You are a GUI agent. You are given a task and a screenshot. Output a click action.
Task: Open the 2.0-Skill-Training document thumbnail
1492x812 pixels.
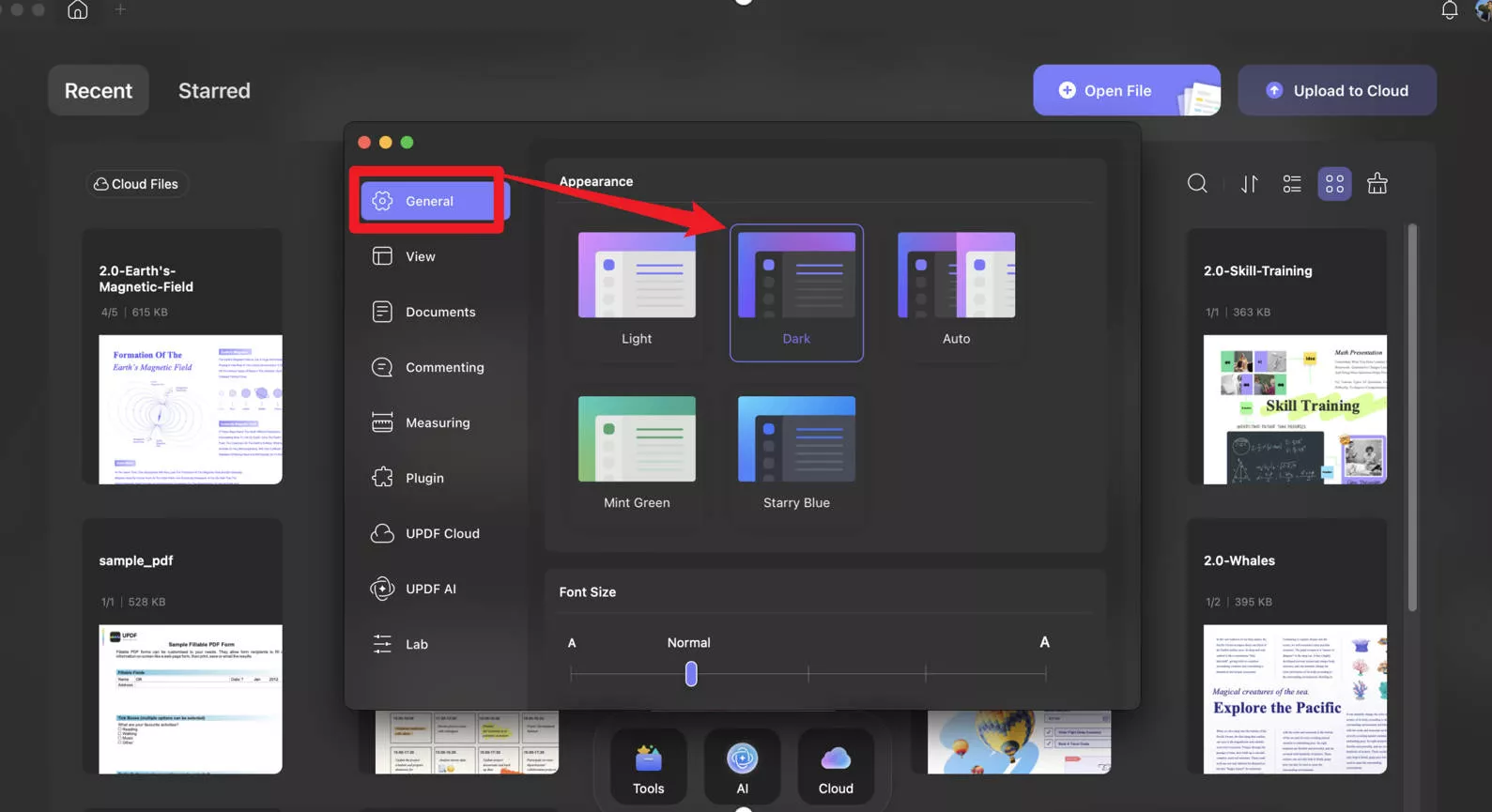pyautogui.click(x=1295, y=409)
